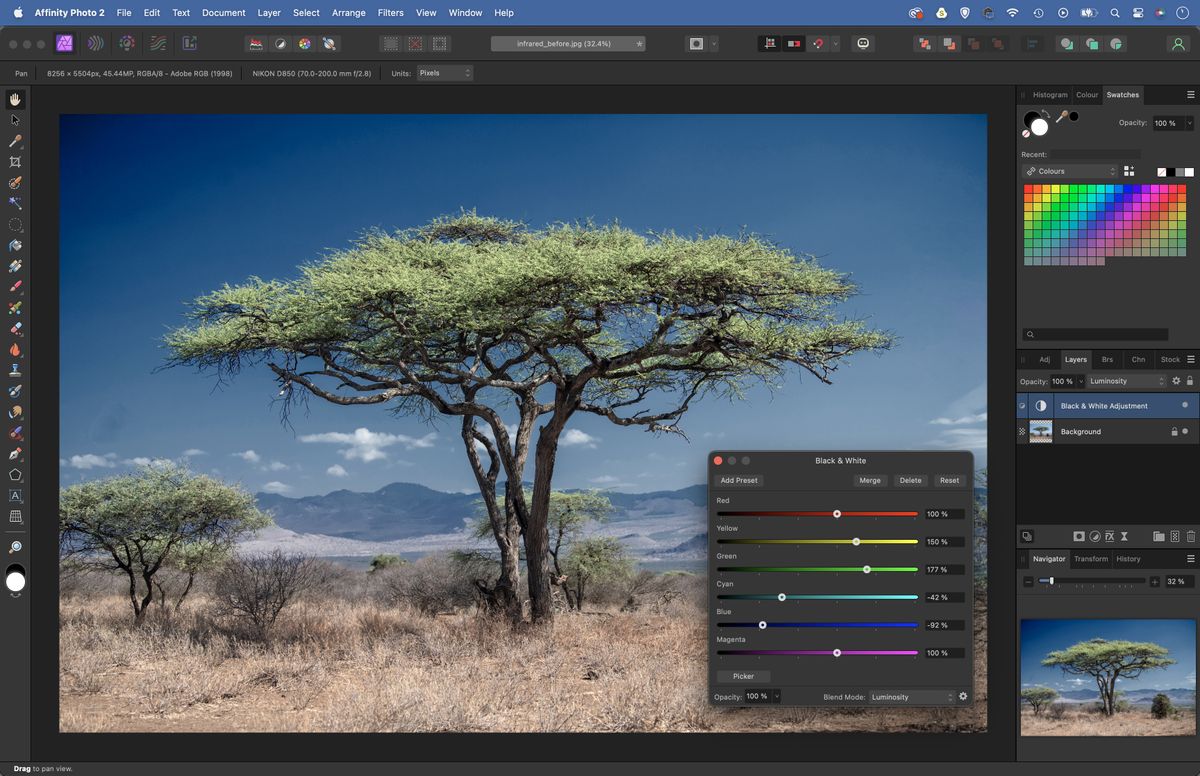Viewport: 1200px width, 776px height.
Task: Select the Paint Brush tool
Action: [15, 286]
